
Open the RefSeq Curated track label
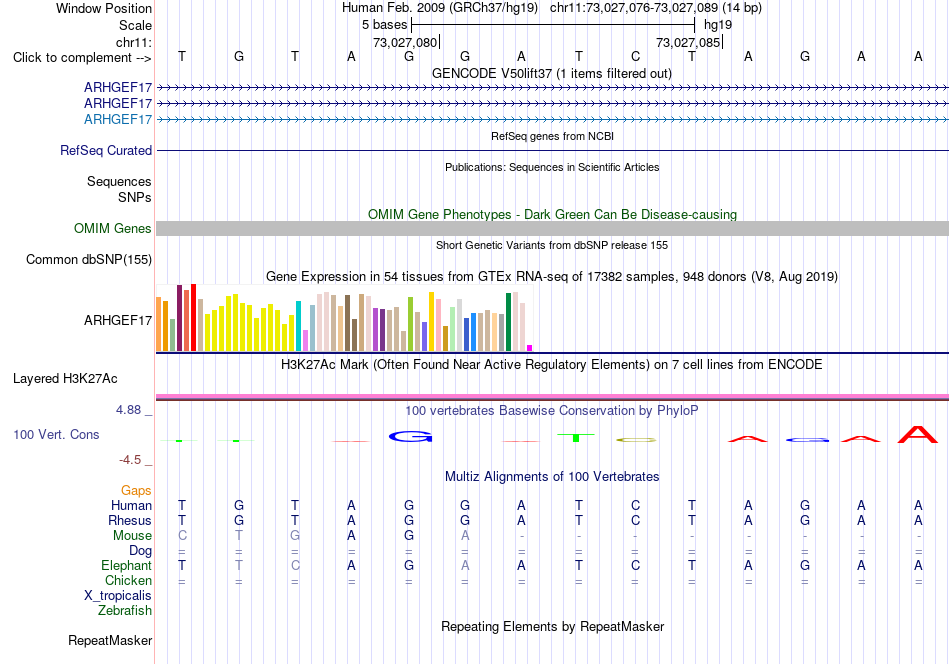coord(106,150)
